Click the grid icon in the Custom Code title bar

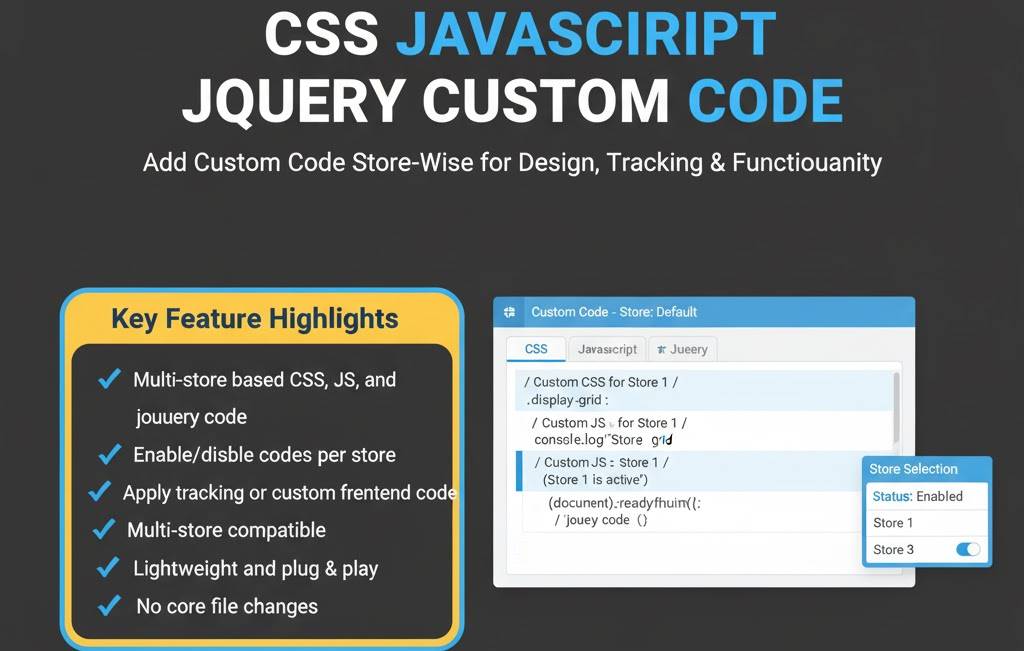click(509, 312)
